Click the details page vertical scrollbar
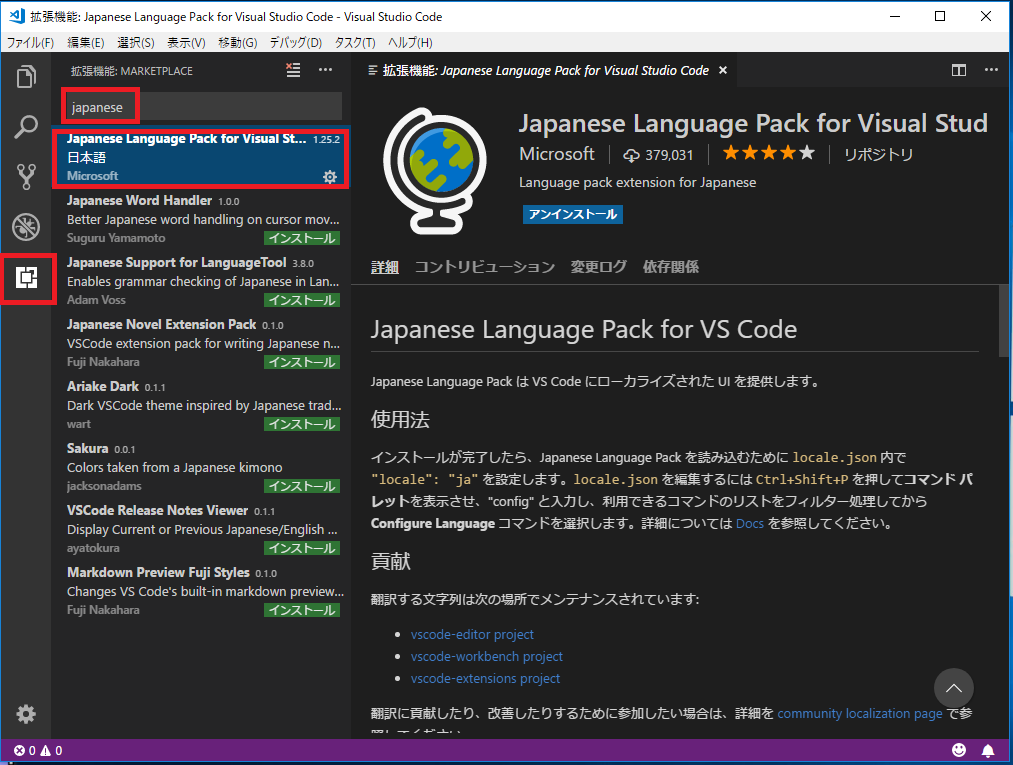 tap(1003, 321)
